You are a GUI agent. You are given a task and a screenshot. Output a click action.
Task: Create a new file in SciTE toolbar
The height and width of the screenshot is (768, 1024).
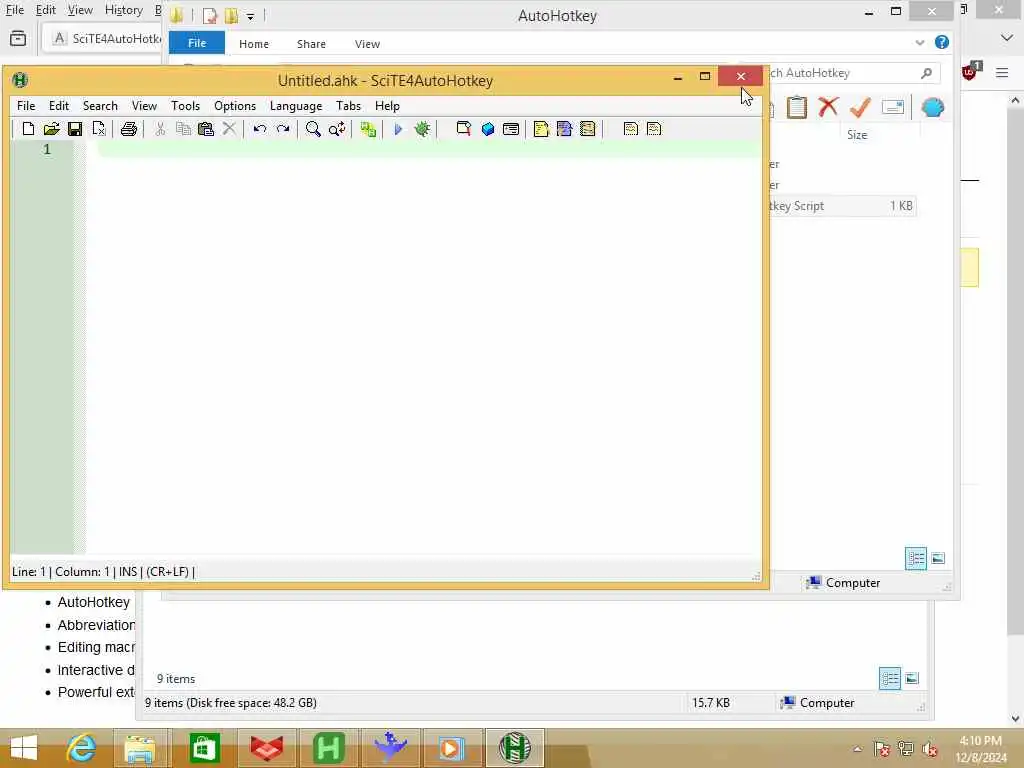(x=27, y=129)
